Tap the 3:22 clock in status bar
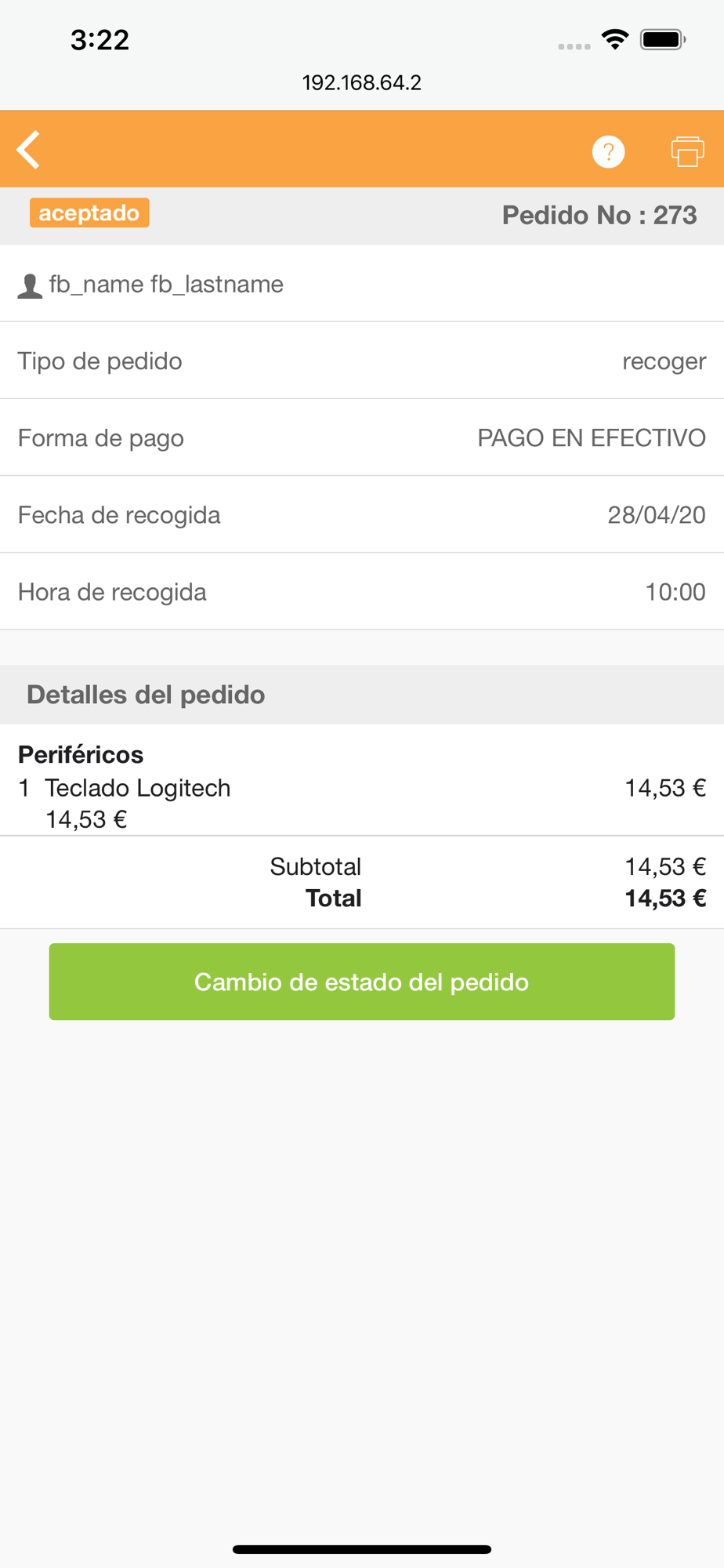724x1568 pixels. 100,39
